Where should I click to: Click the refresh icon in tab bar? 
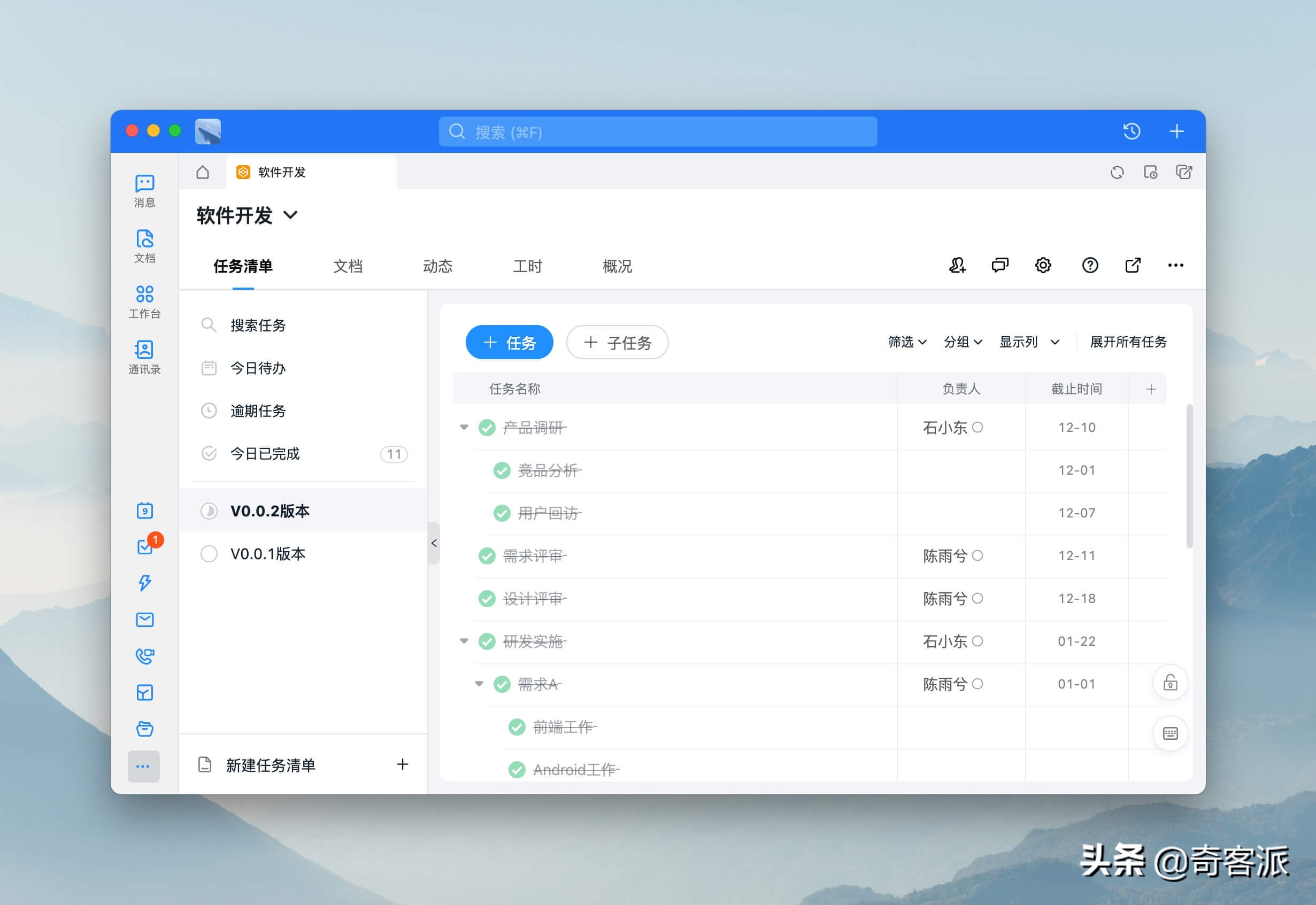(1117, 172)
